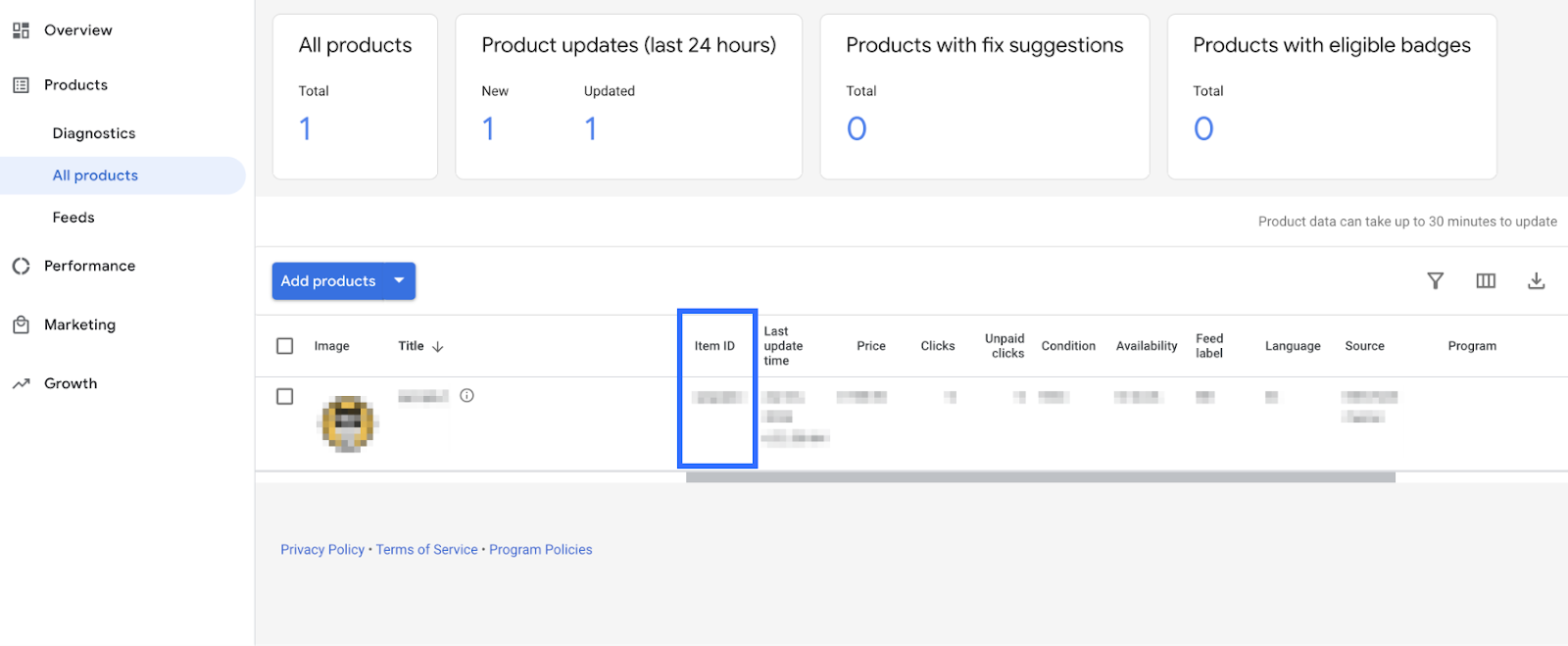Click the Overview dashboard icon
Image resolution: width=1568 pixels, height=646 pixels.
pos(21,30)
